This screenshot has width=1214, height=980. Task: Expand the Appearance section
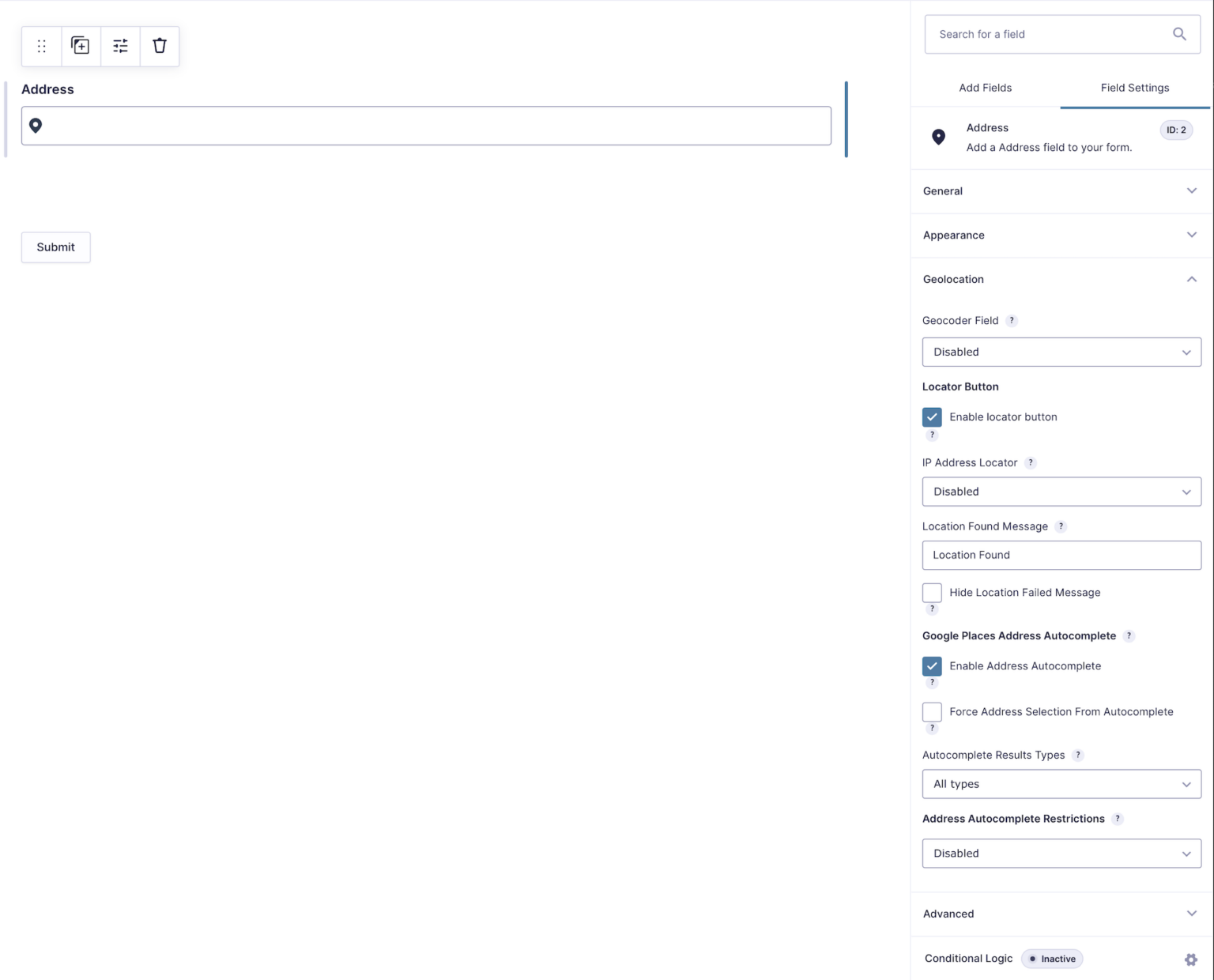tap(1061, 236)
